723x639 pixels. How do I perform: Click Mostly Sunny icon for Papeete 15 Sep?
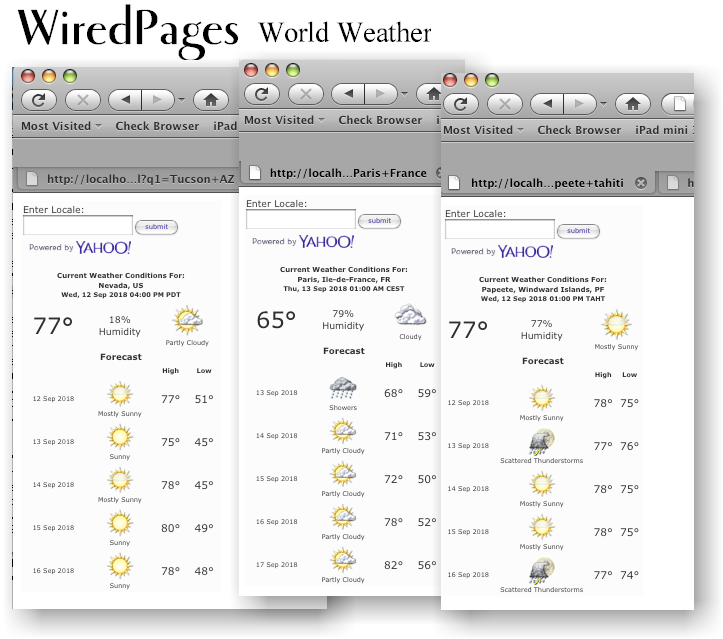[542, 527]
